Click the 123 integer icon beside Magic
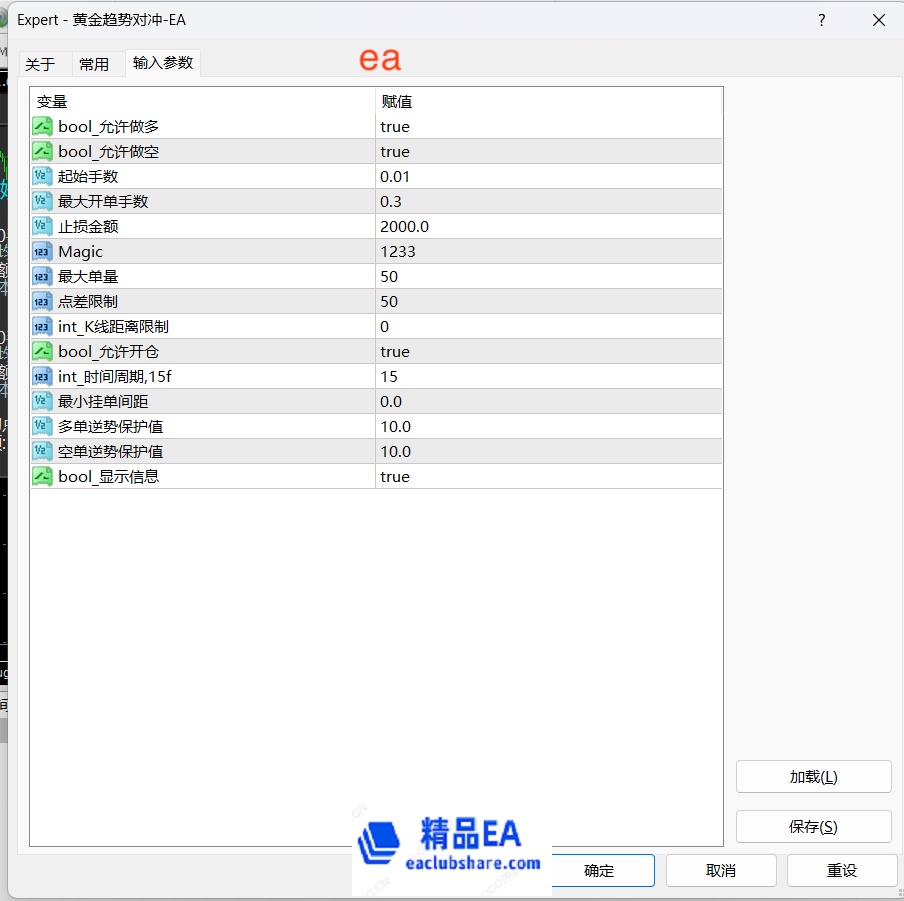Viewport: 904px width, 901px height. [42, 251]
